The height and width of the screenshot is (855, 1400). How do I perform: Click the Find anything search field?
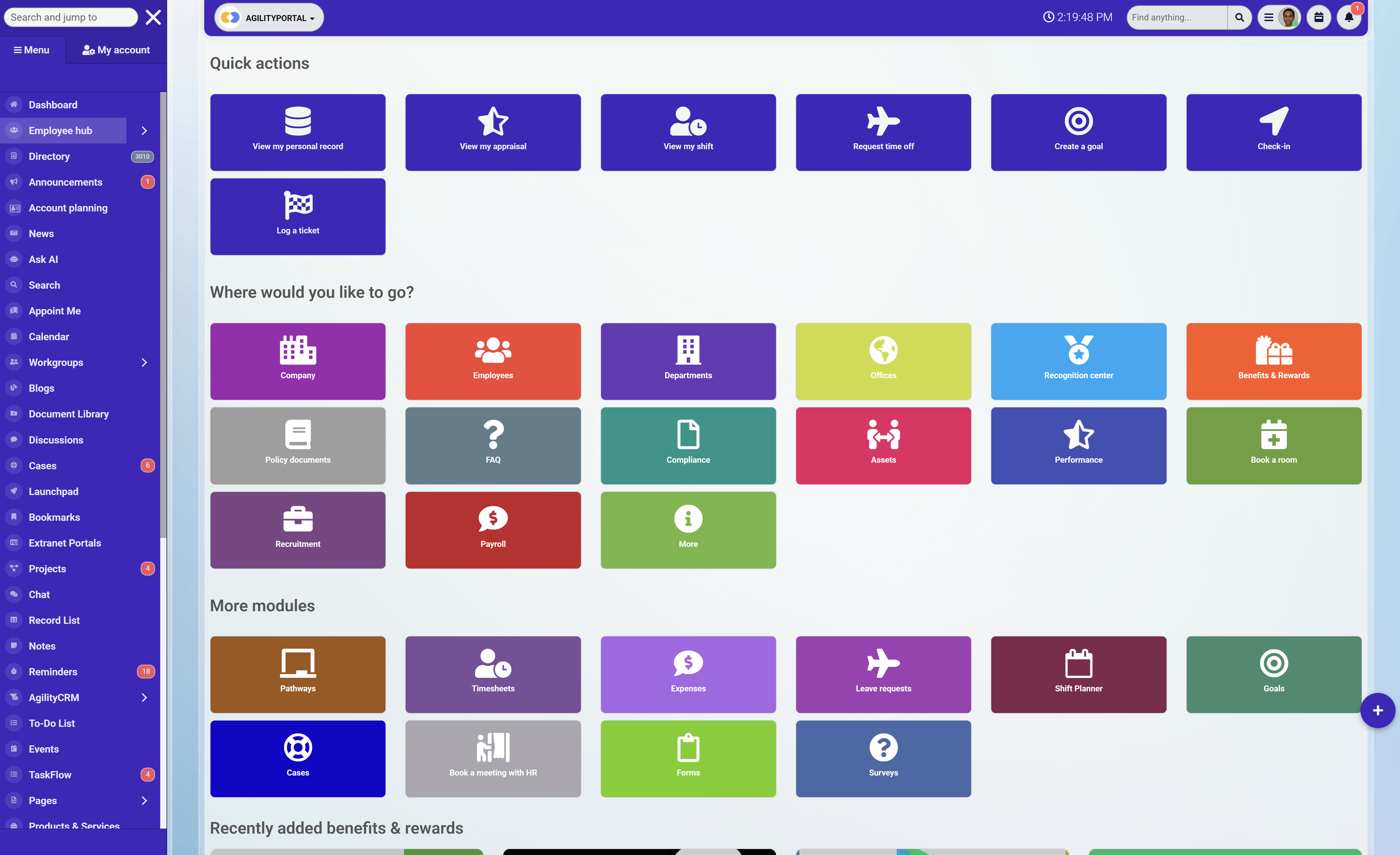click(1176, 18)
